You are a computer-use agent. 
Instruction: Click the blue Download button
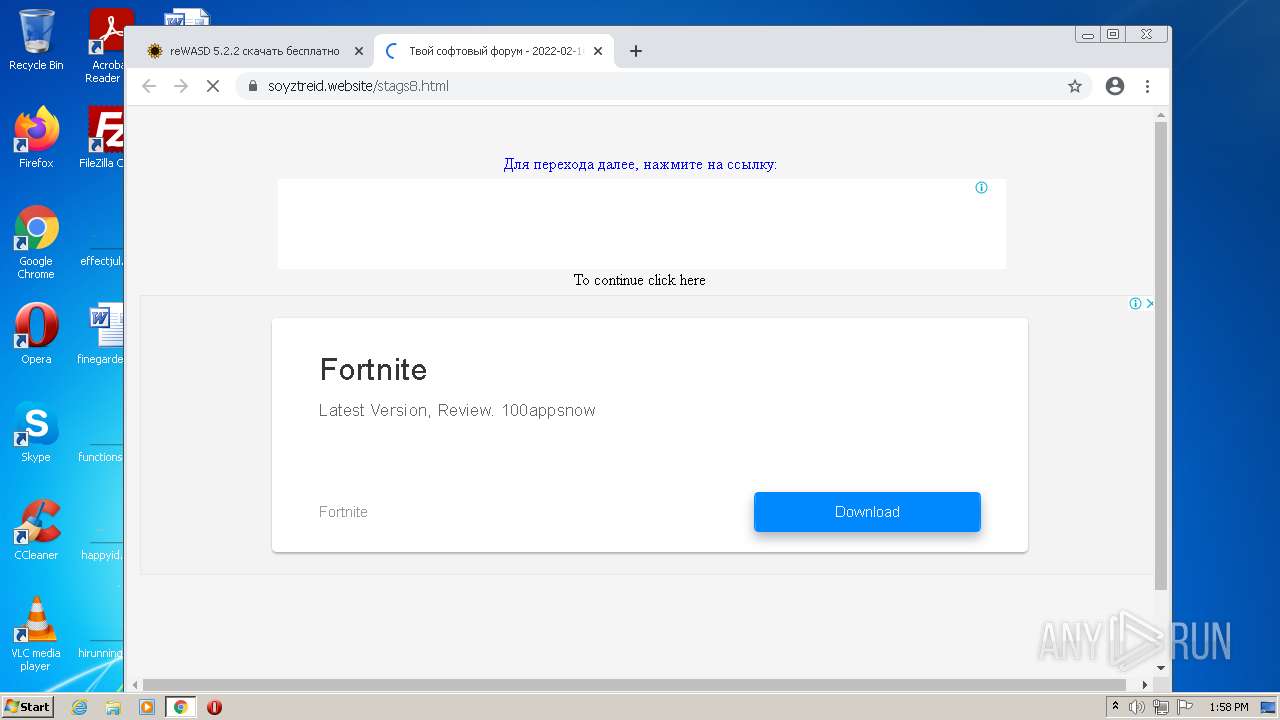867,512
